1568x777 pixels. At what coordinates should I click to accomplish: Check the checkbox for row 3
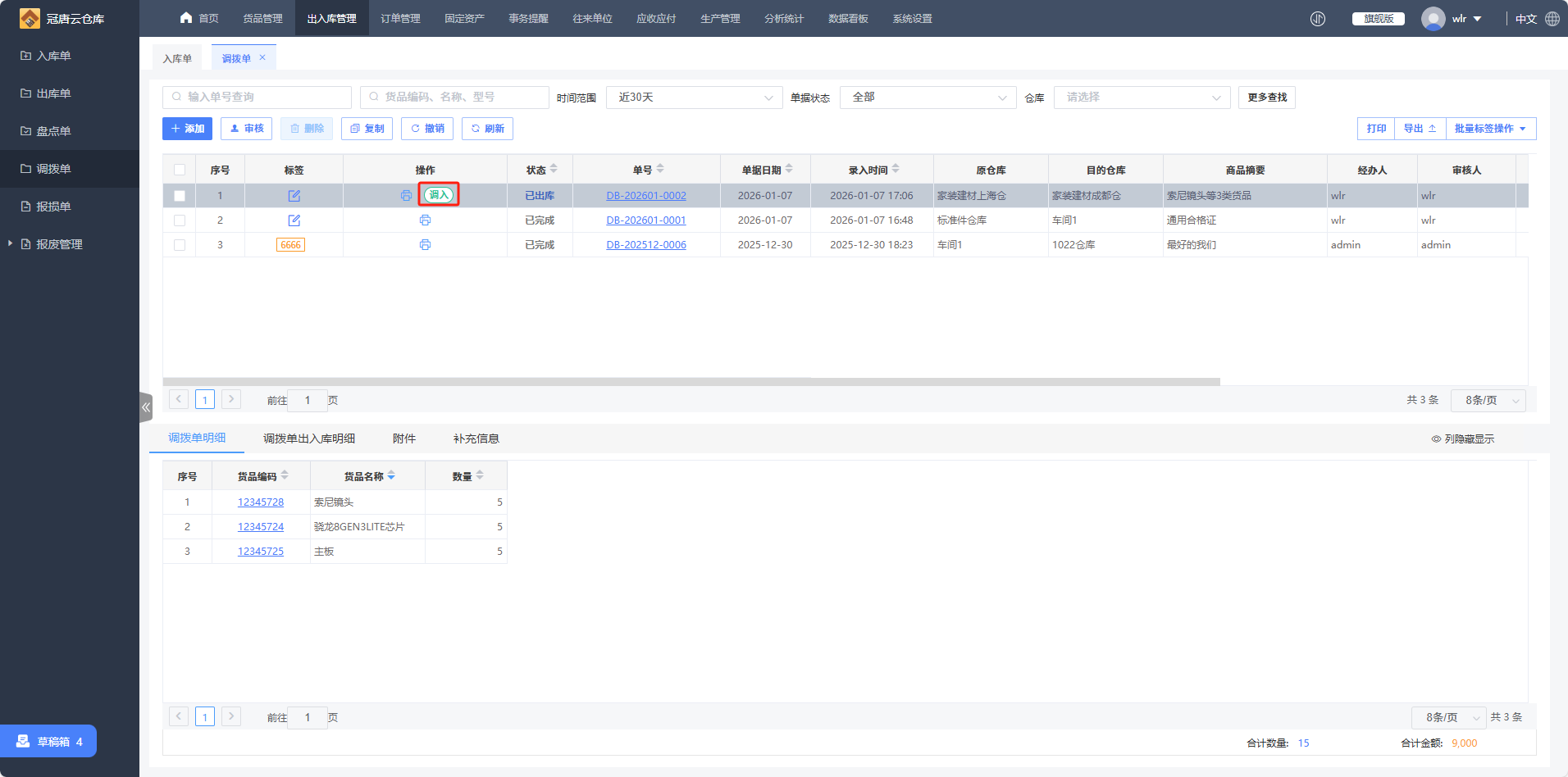coord(180,245)
